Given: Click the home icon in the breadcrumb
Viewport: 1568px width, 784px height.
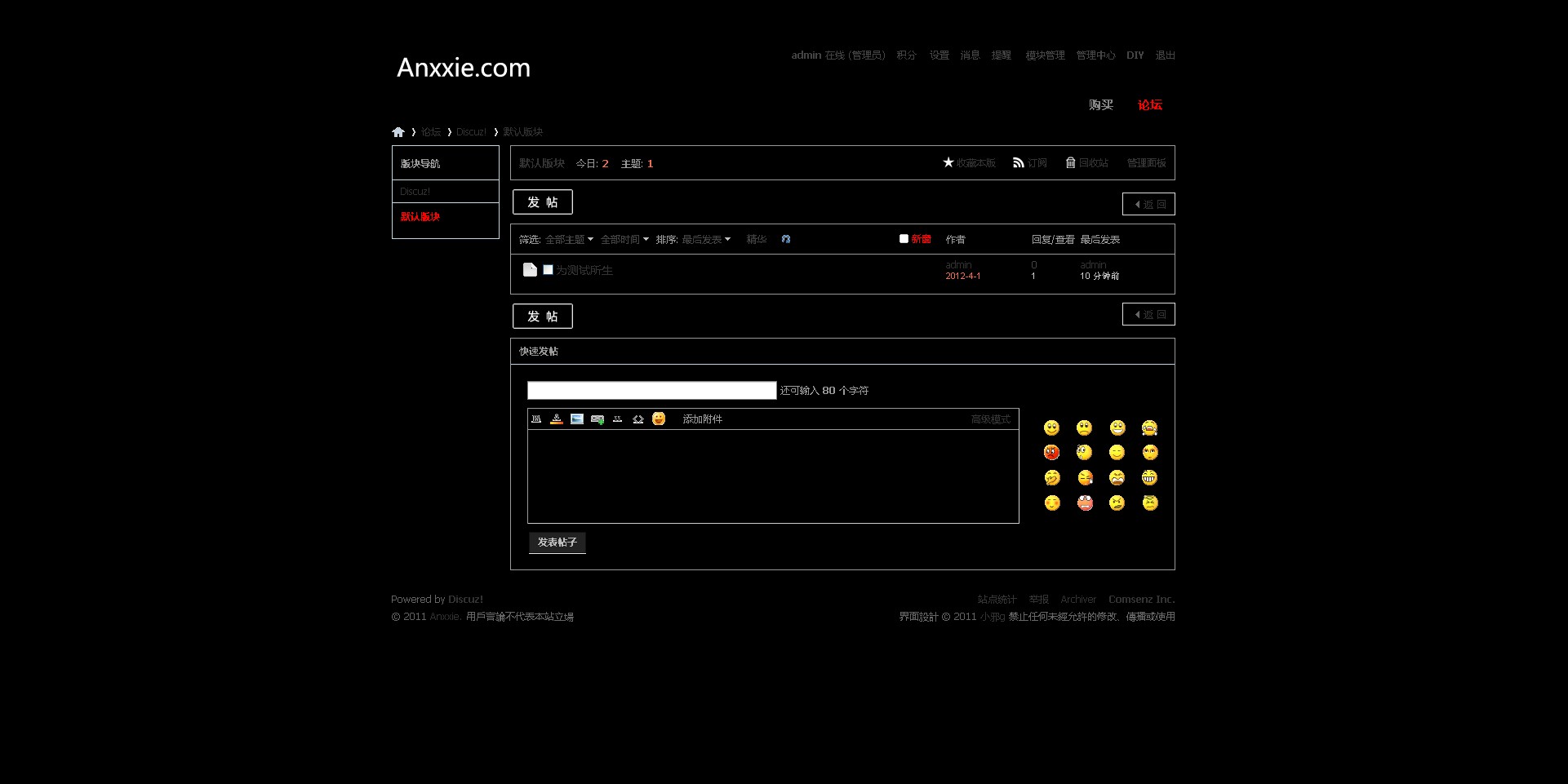Looking at the screenshot, I should pyautogui.click(x=398, y=132).
